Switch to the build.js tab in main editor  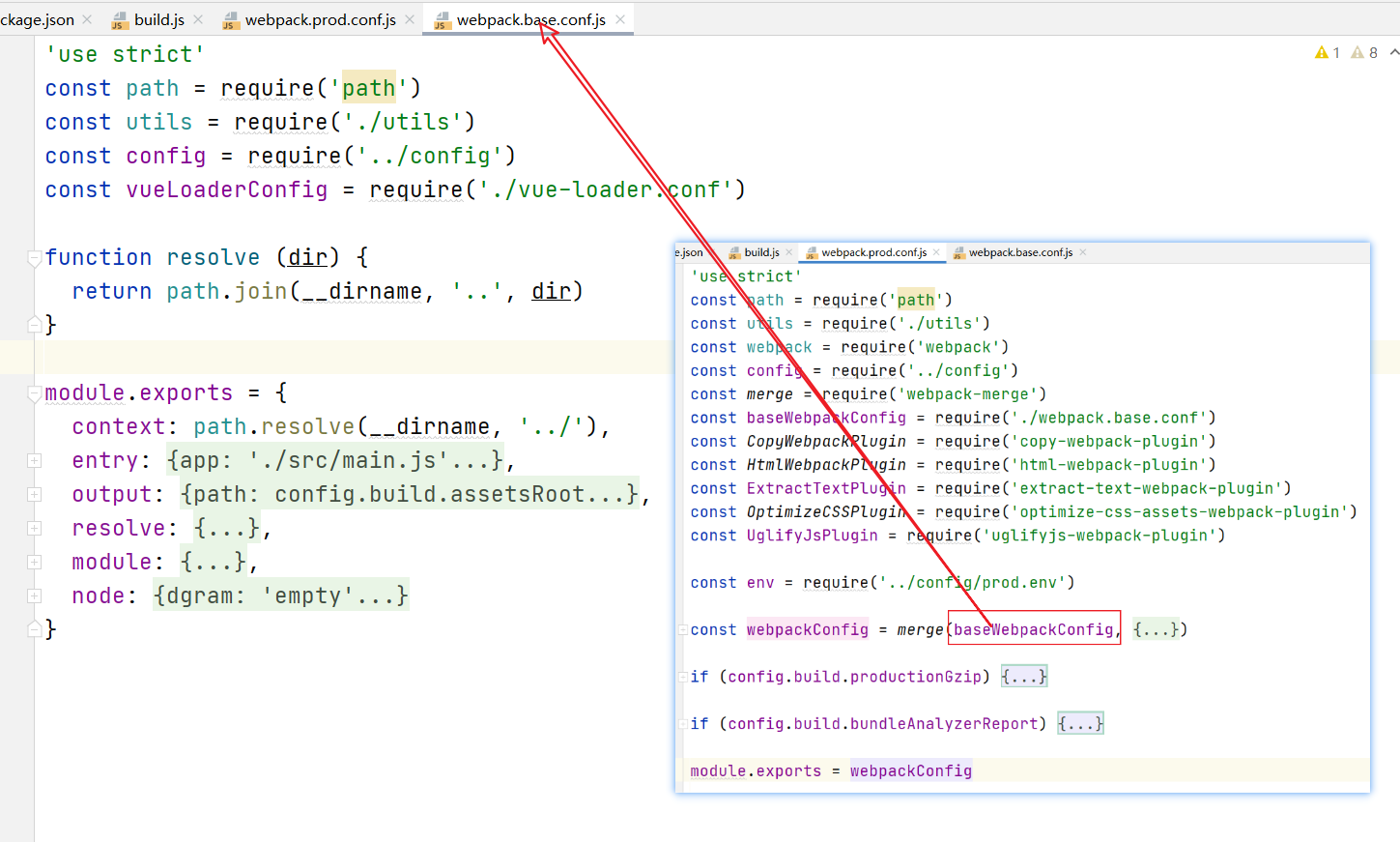tap(159, 19)
